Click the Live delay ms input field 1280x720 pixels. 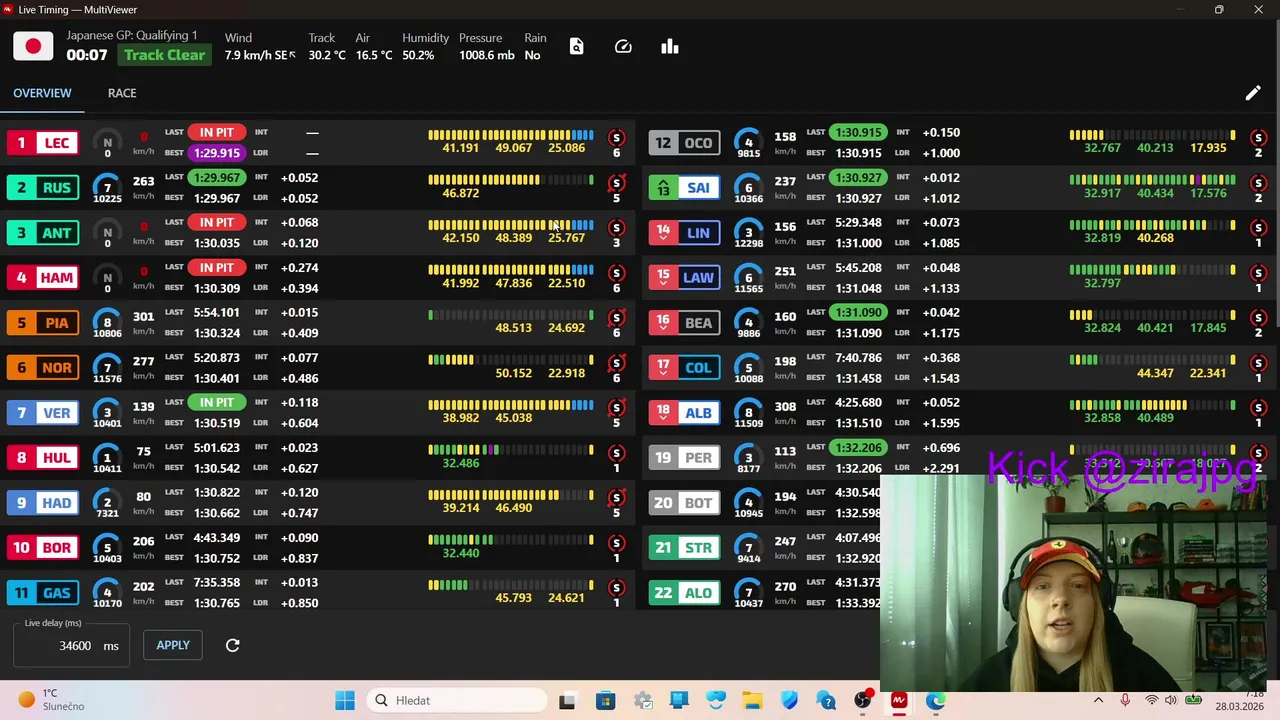(71, 646)
